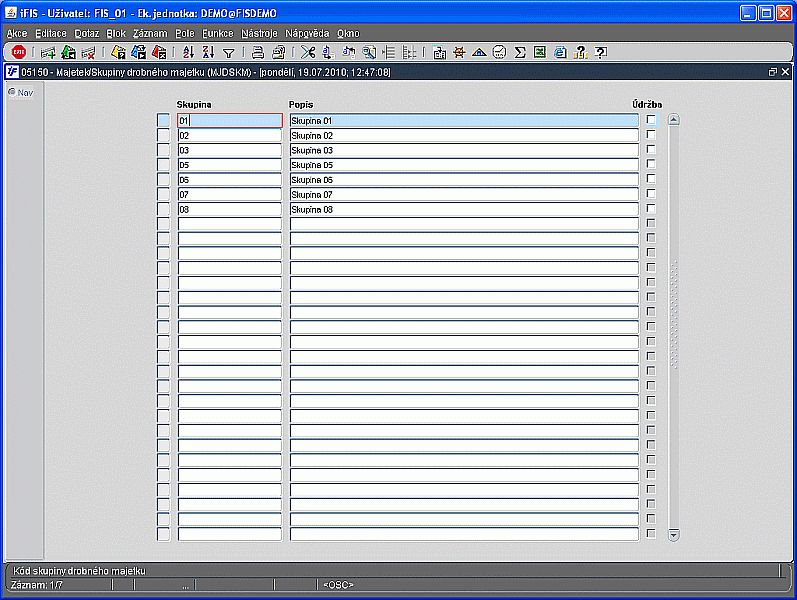Click the scissors cut icon
Screen dimensions: 797x600
pos(308,52)
